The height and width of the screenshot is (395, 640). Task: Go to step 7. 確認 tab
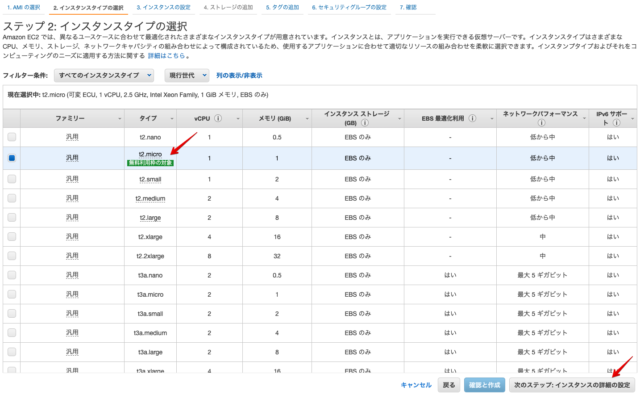pos(408,7)
